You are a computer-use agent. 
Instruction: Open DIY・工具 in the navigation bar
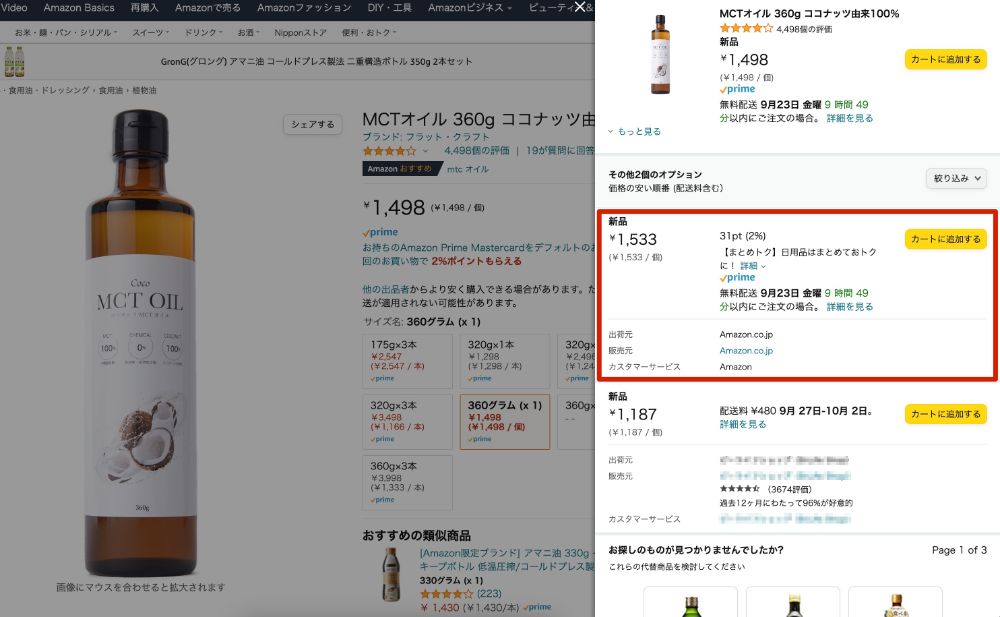pyautogui.click(x=390, y=8)
